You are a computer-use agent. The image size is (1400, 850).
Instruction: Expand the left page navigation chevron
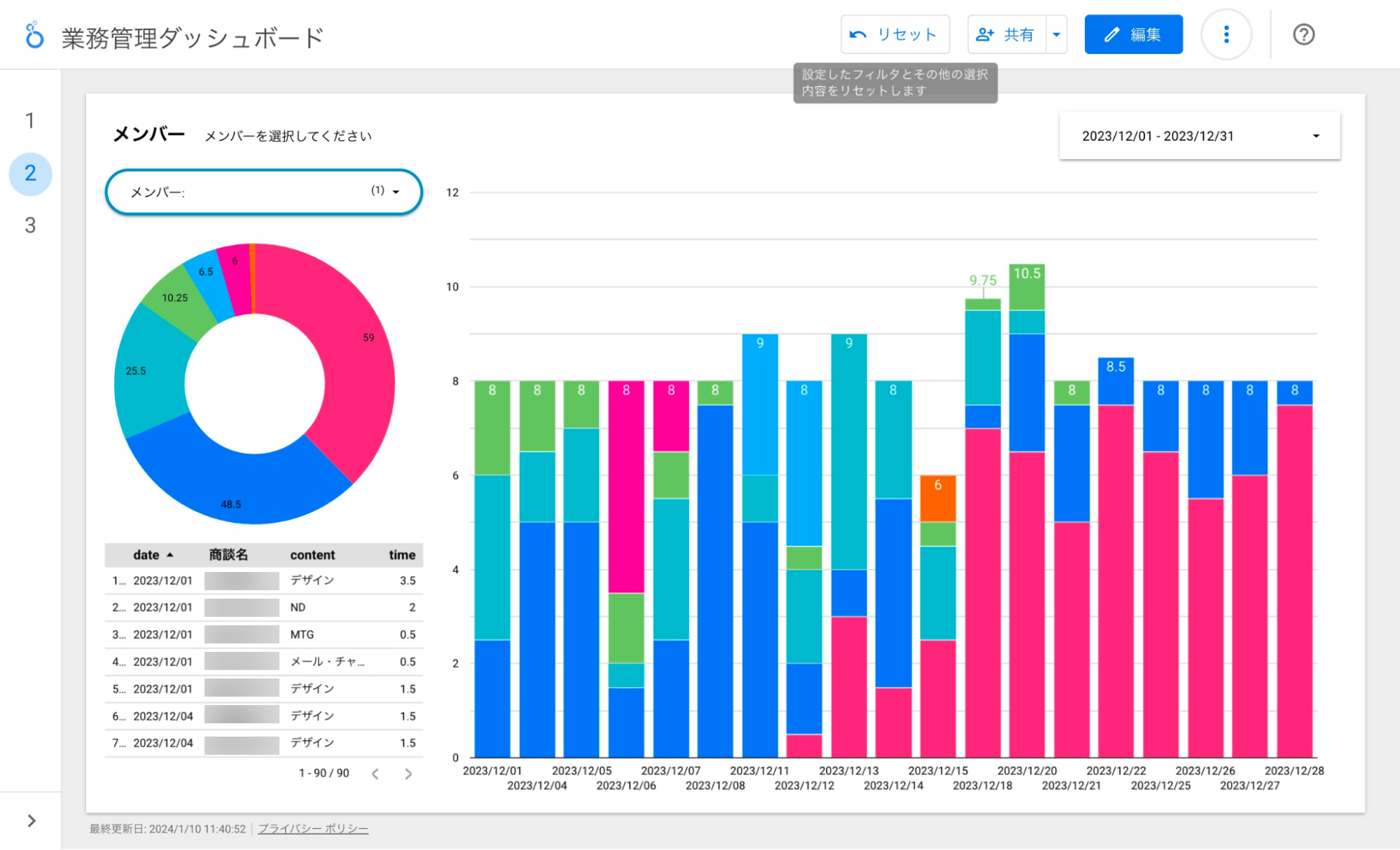[x=32, y=821]
